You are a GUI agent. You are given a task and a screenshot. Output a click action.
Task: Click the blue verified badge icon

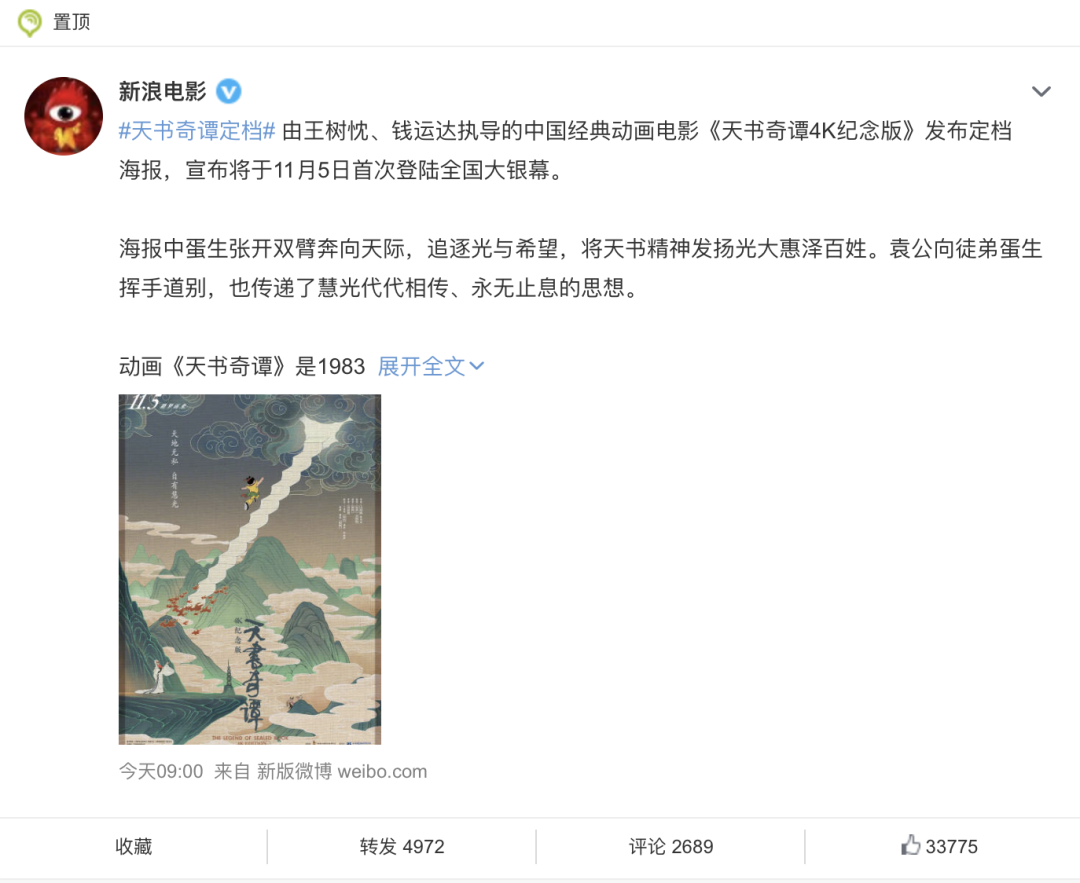(229, 91)
